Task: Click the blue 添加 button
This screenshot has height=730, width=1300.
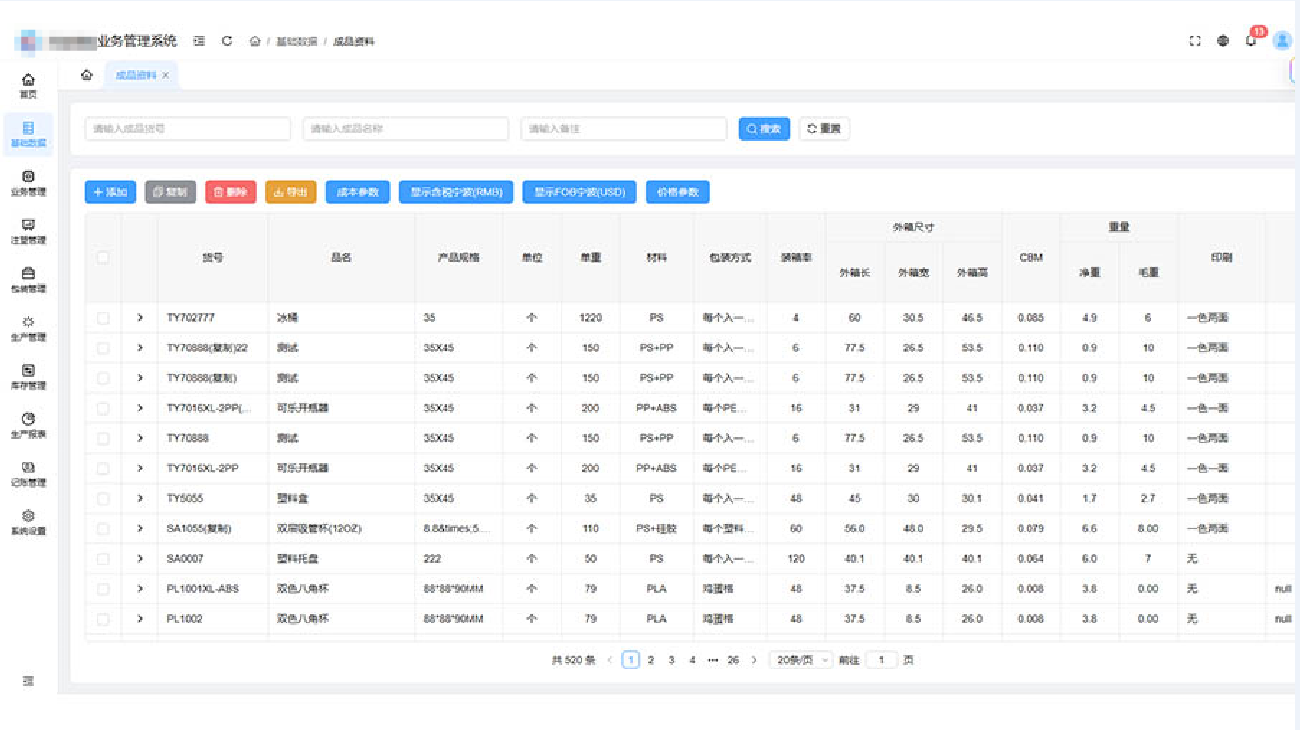Action: pyautogui.click(x=110, y=192)
